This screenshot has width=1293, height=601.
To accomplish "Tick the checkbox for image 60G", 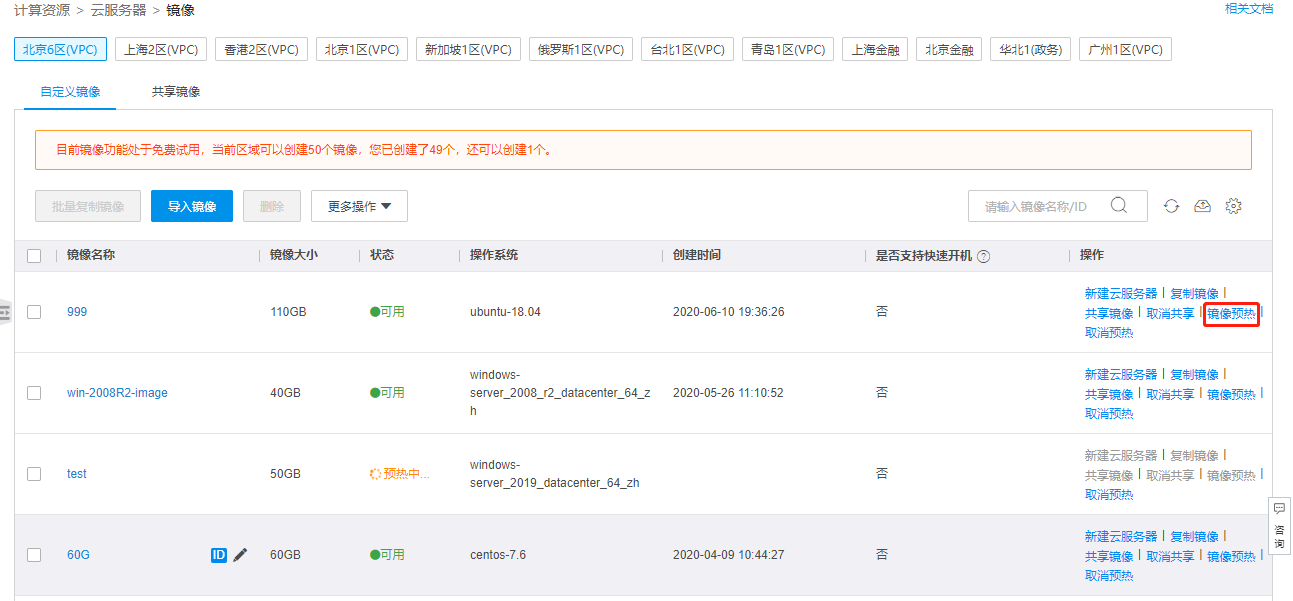I will 34,555.
